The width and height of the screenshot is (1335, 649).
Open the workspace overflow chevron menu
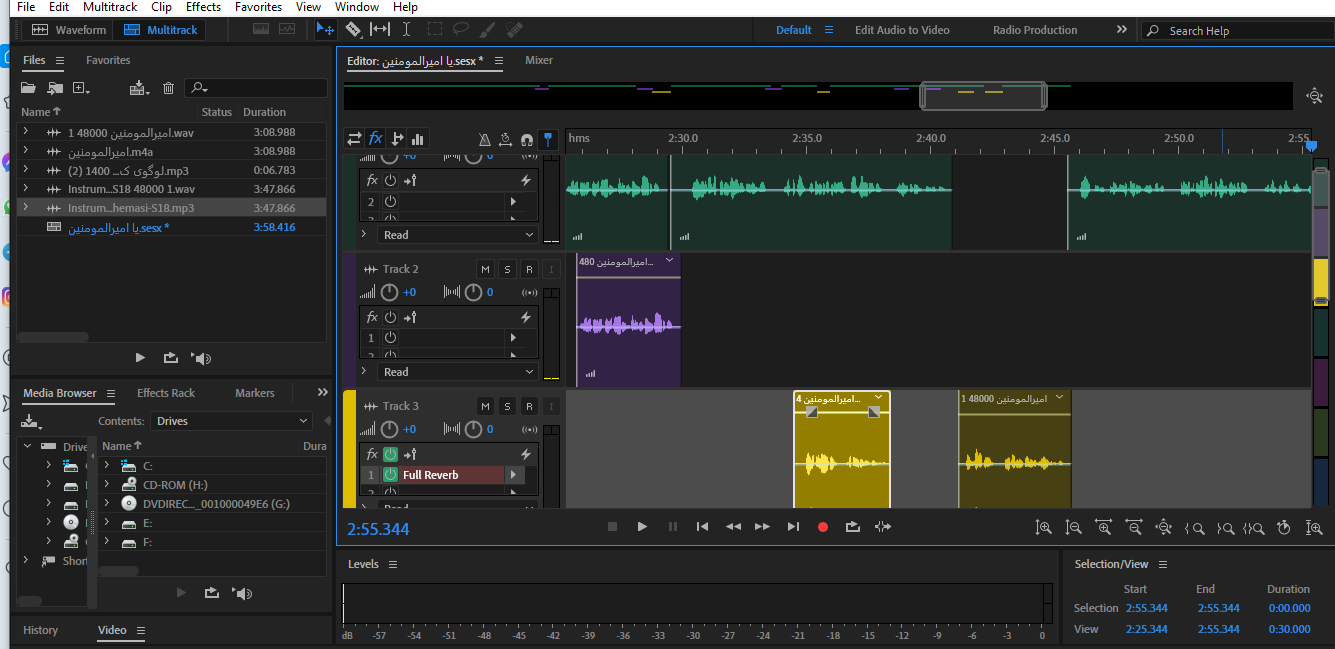pyautogui.click(x=1122, y=30)
